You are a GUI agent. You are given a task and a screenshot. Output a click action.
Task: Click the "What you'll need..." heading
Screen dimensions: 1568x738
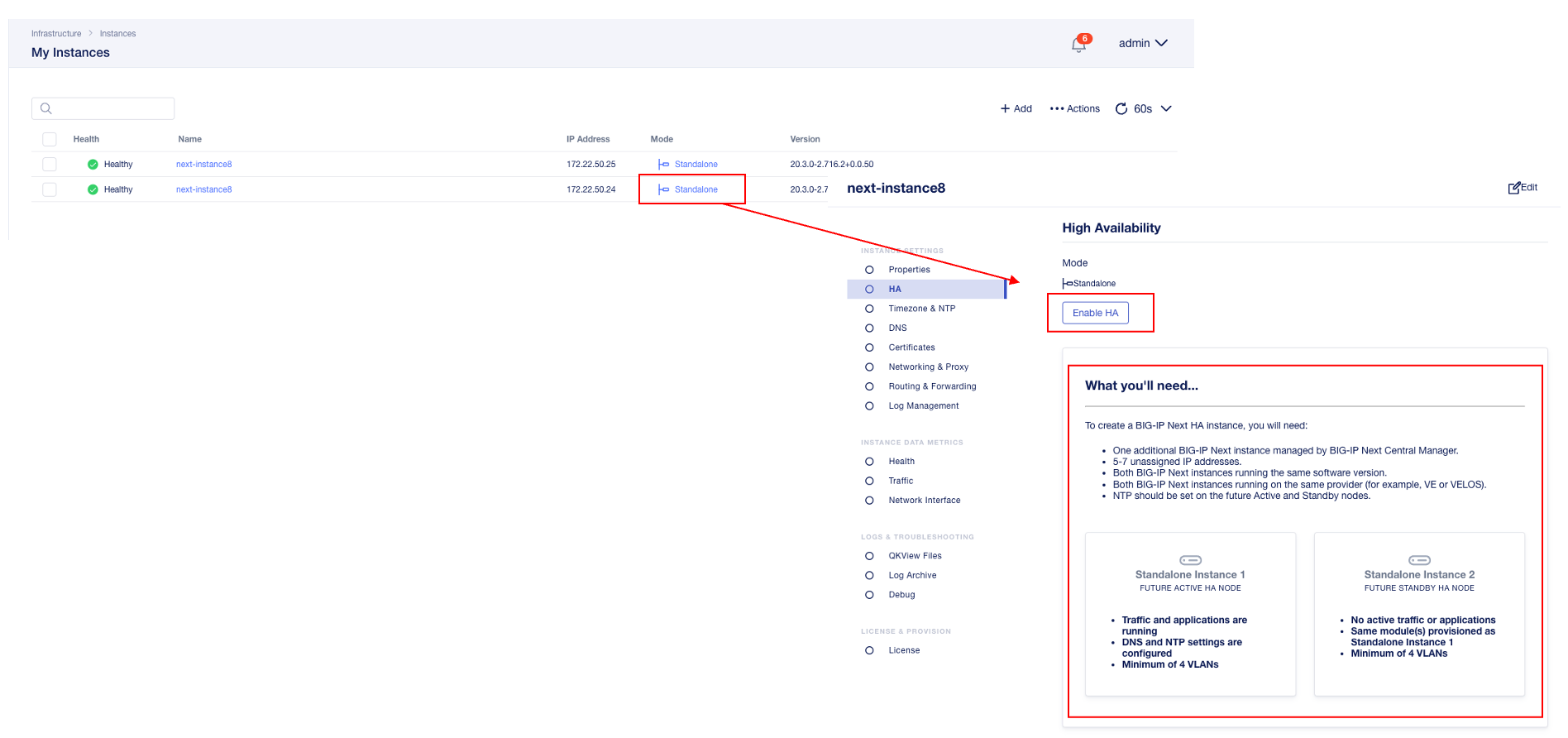[x=1141, y=386]
